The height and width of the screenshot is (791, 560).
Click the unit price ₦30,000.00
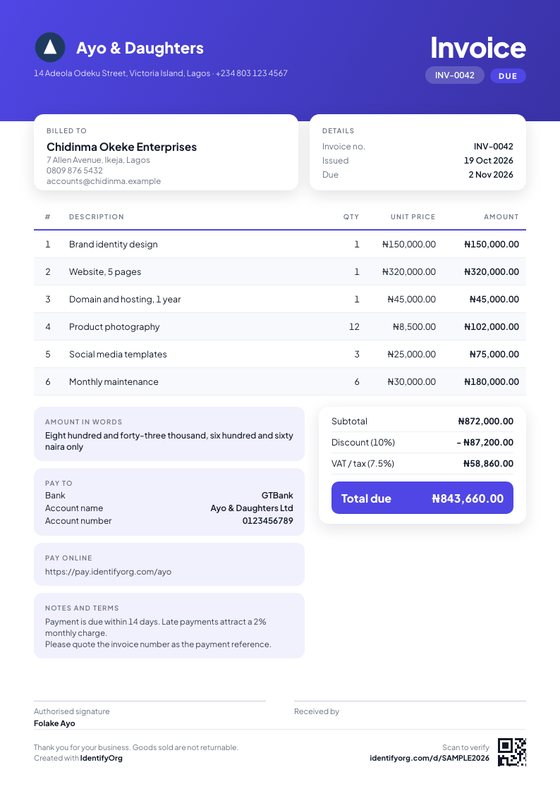tap(412, 382)
